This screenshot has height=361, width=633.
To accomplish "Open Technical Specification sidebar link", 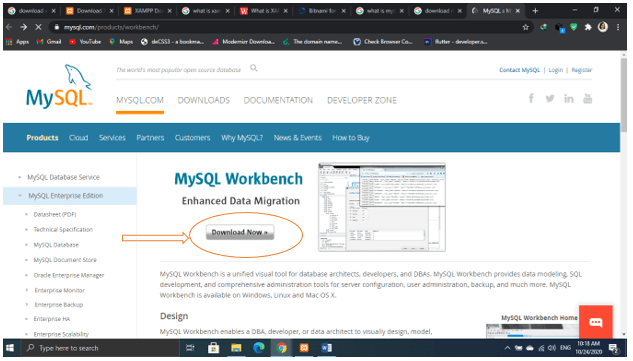I will 63,230.
